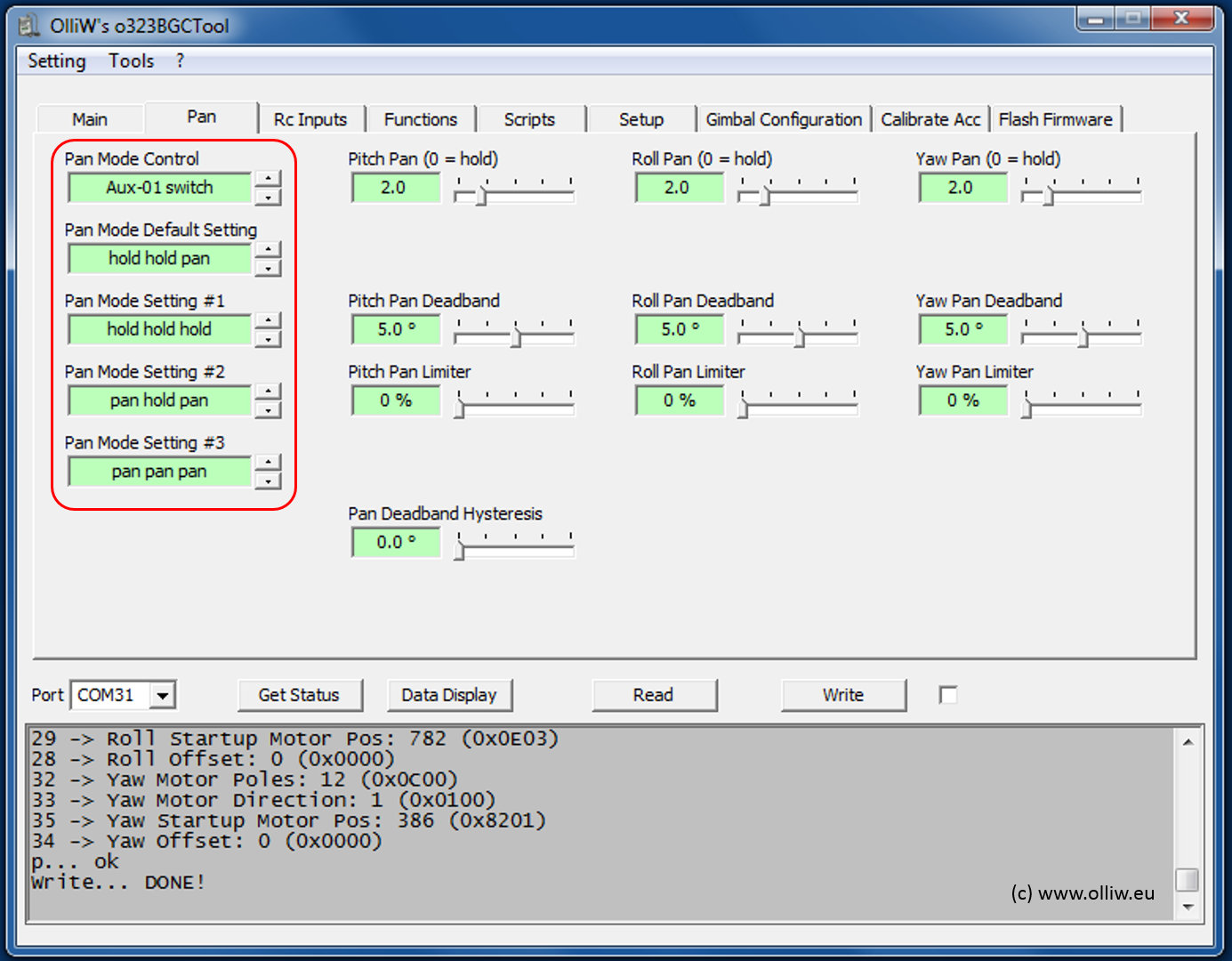Click the application icon in title bar

click(x=29, y=26)
